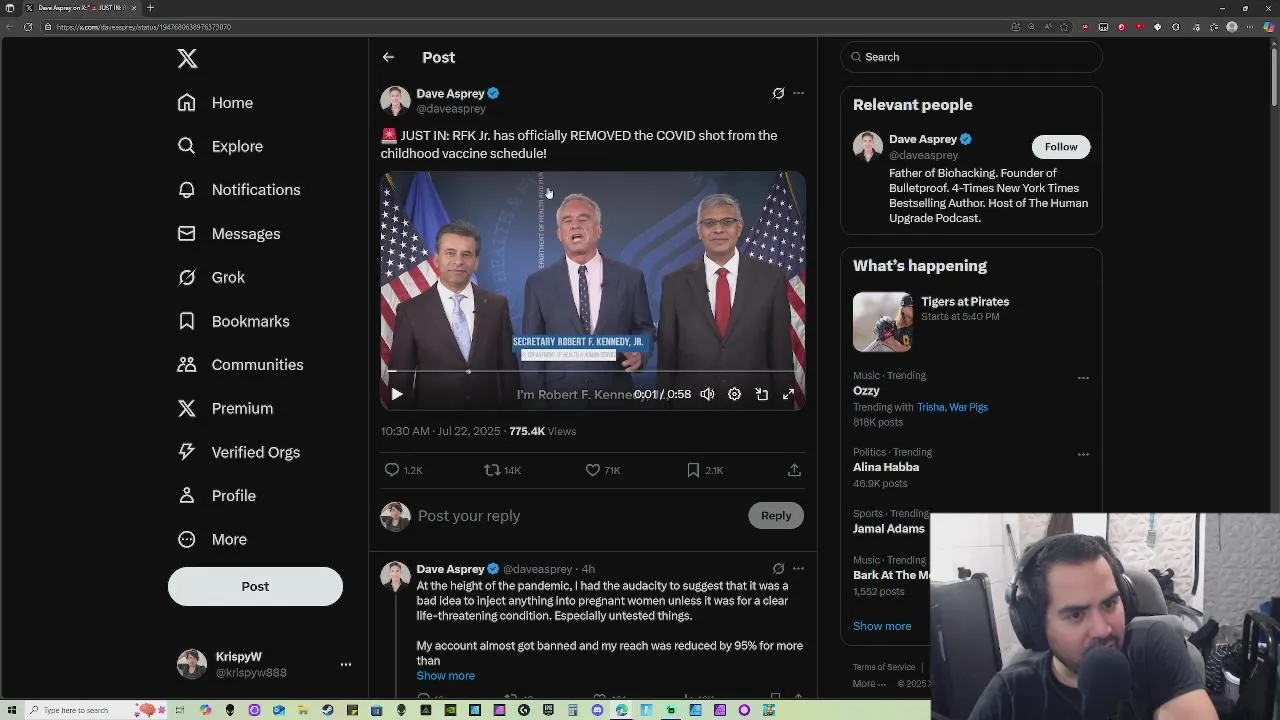Click the Search box
The width and height of the screenshot is (1280, 720).
971,57
